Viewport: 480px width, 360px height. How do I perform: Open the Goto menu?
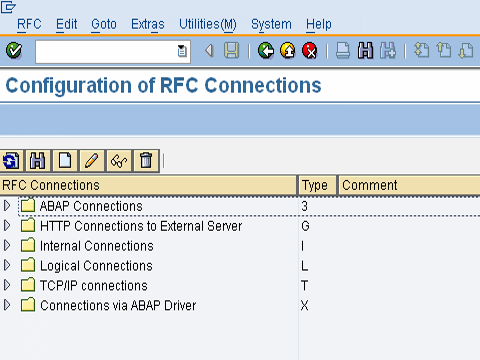point(104,24)
